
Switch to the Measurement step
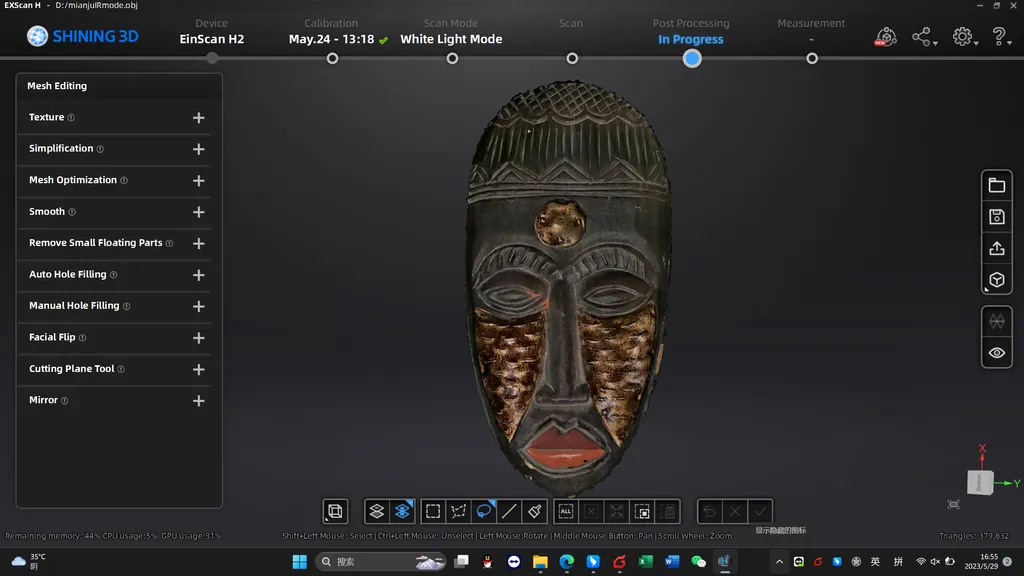tap(811, 58)
